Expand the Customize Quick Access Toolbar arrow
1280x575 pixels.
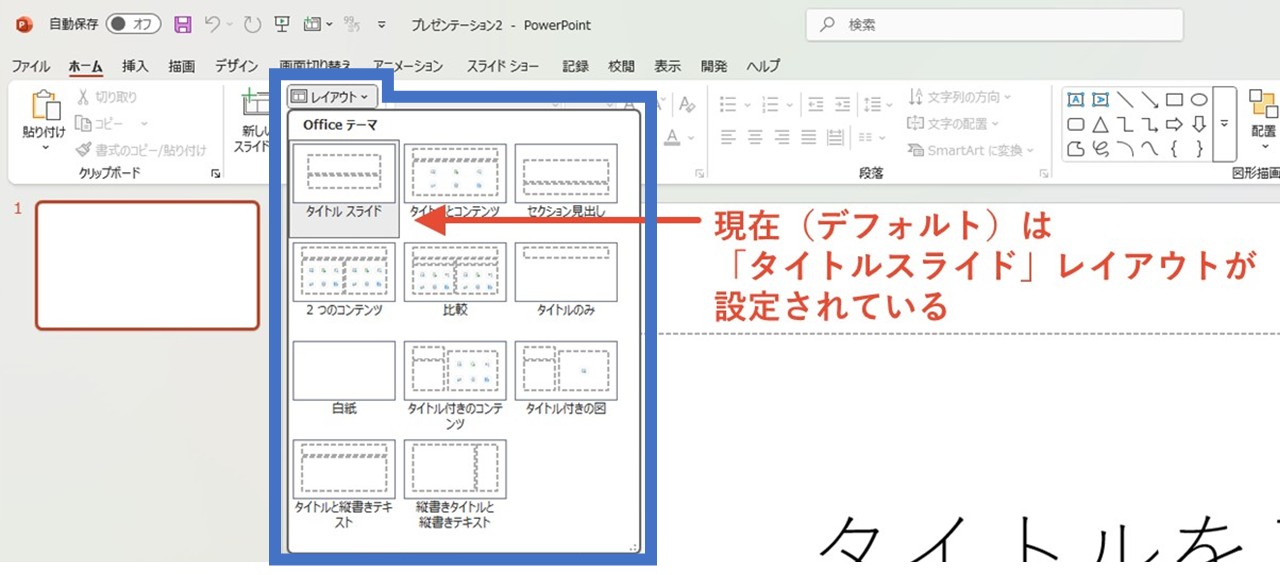(x=382, y=25)
